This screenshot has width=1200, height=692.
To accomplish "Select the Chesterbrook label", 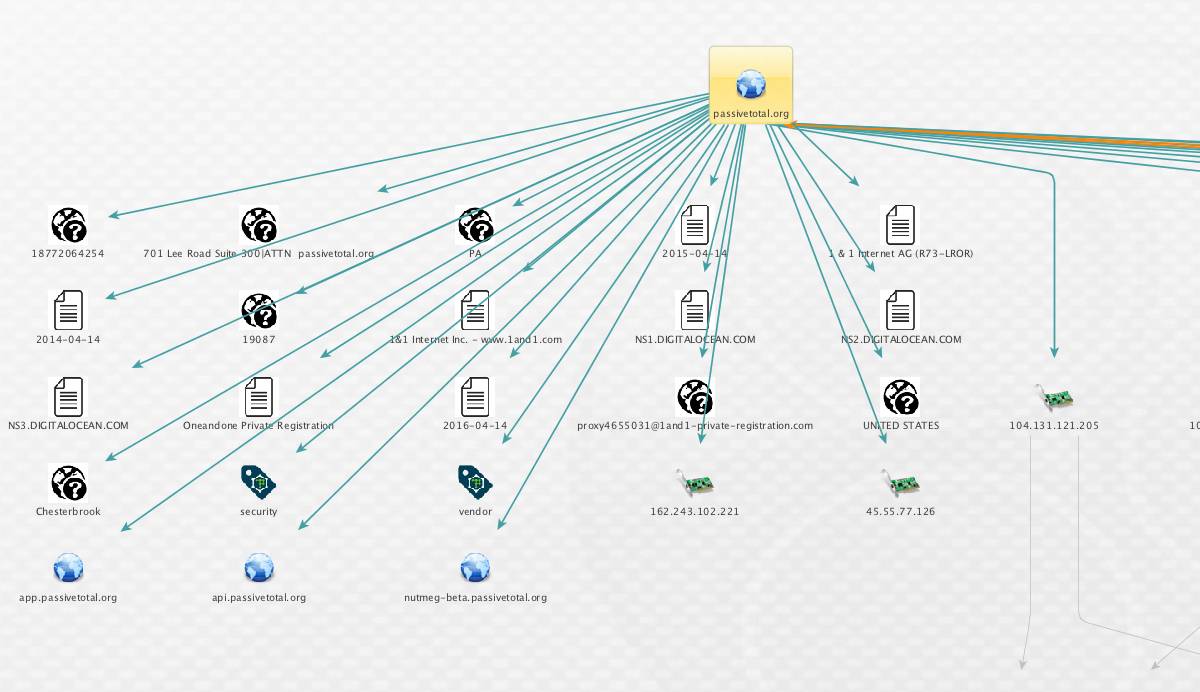I will pyautogui.click(x=68, y=512).
